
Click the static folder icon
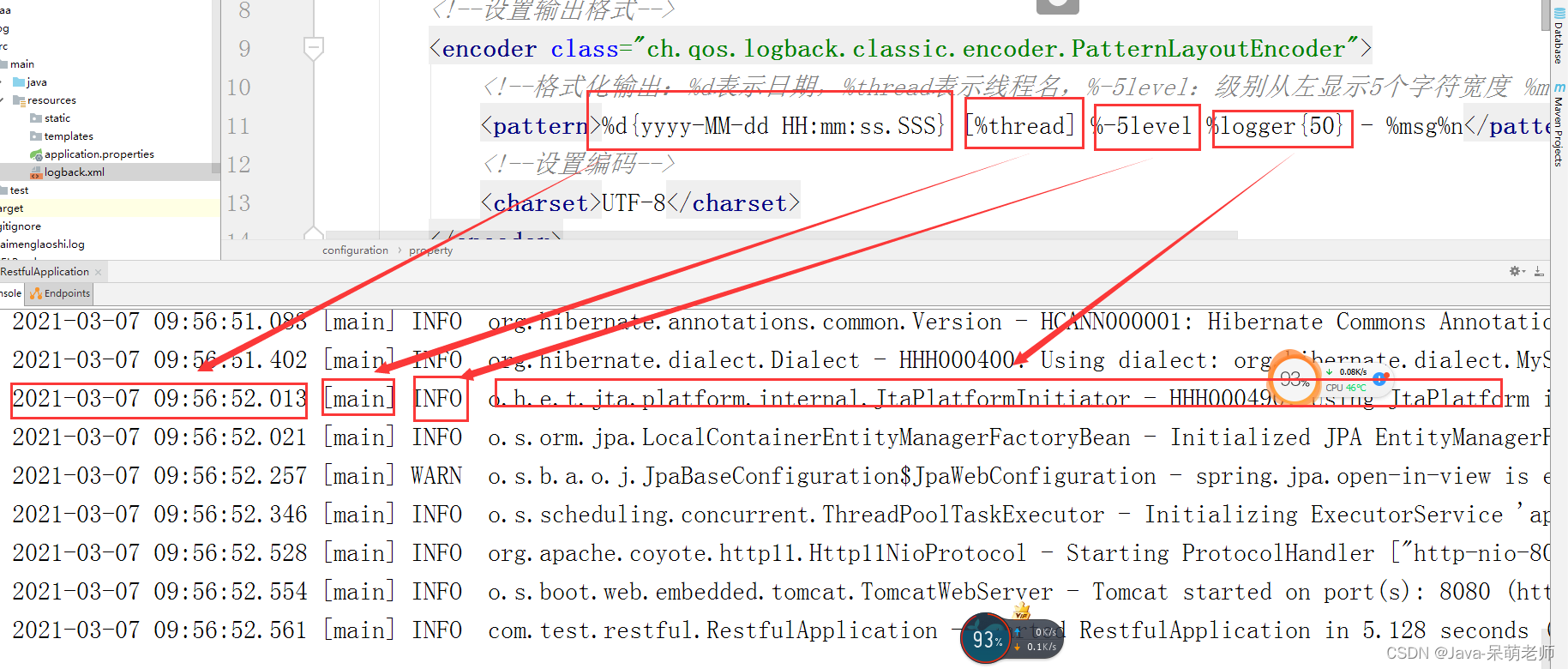click(x=36, y=118)
